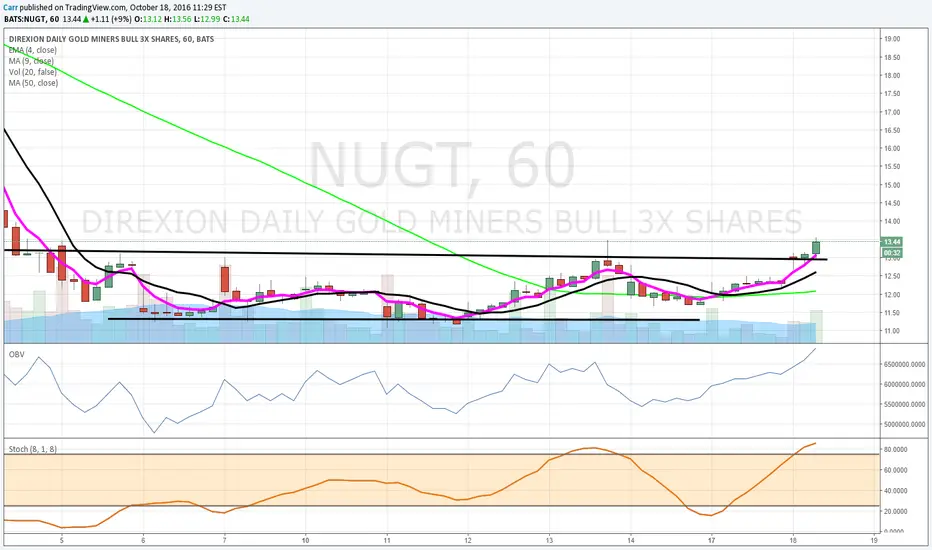932x550 pixels.
Task: Click date label 18 on time axis
Action: tap(793, 540)
